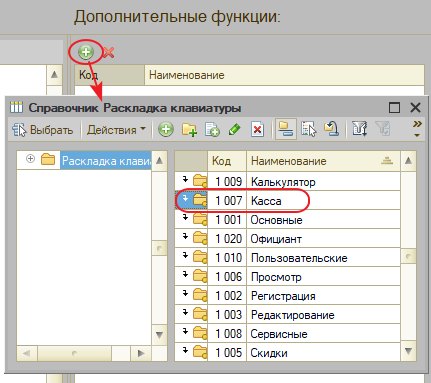Select row Редактирование
The width and height of the screenshot is (431, 383).
click(x=287, y=315)
